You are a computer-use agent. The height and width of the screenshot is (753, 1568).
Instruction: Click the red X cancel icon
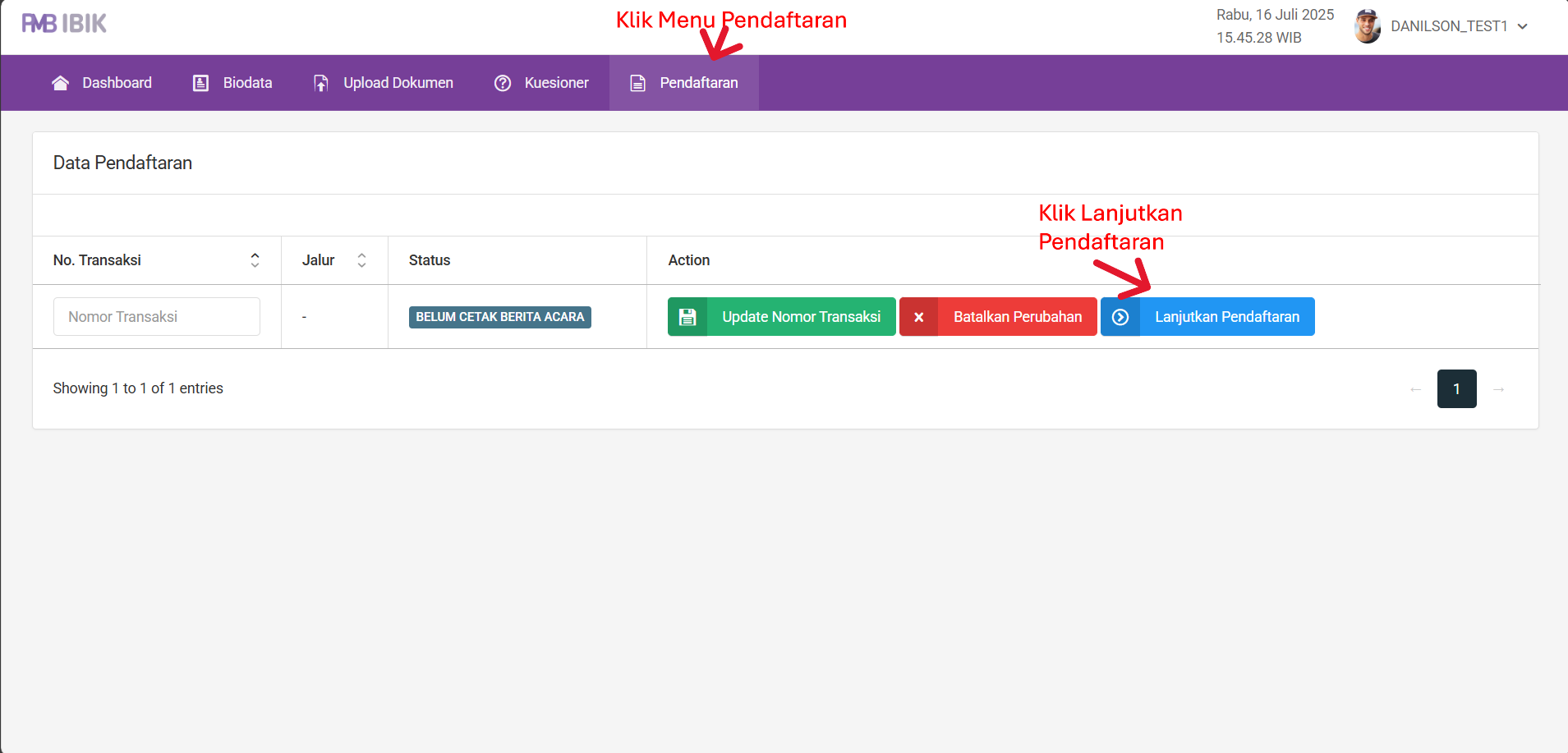coord(919,317)
